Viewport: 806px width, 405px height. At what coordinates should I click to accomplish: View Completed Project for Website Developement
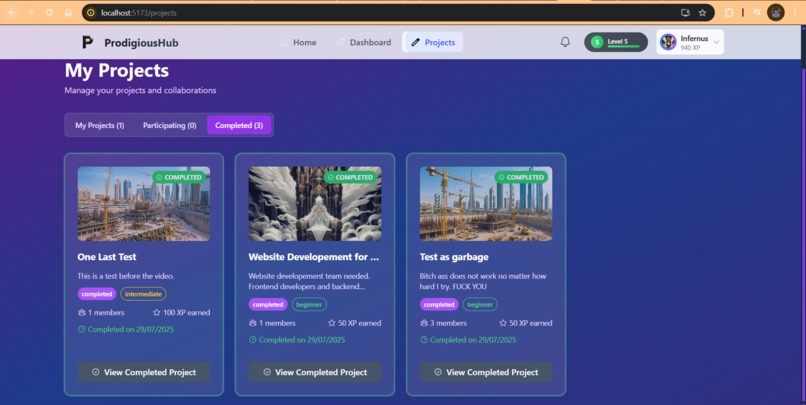click(x=315, y=372)
